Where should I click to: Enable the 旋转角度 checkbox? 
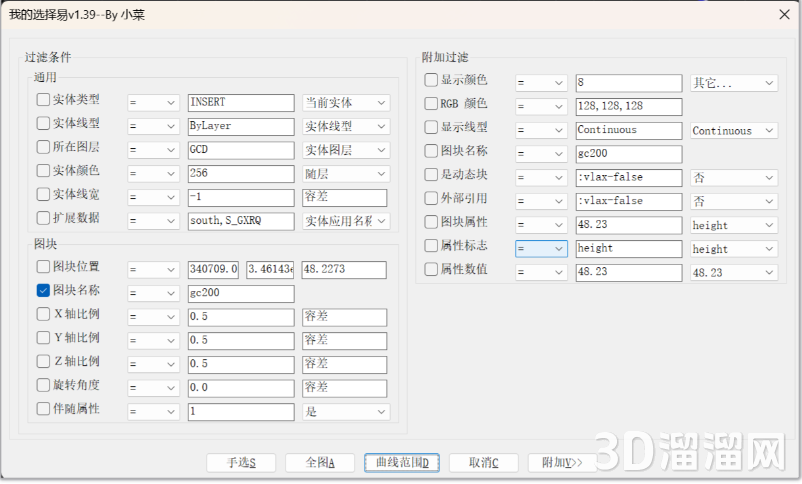[x=43, y=385]
